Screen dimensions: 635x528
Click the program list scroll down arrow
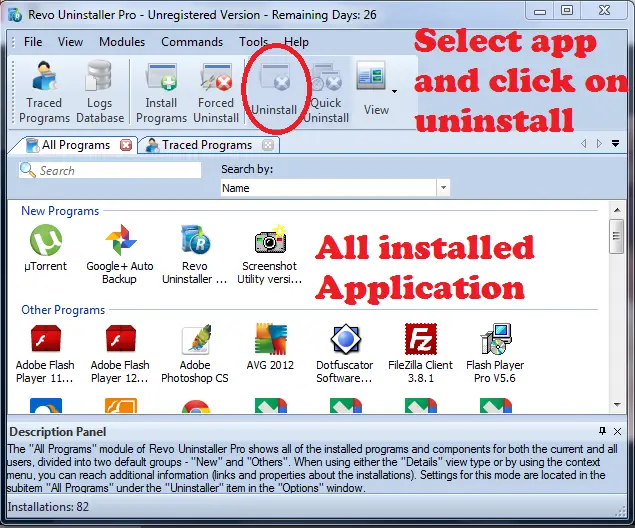pos(617,404)
